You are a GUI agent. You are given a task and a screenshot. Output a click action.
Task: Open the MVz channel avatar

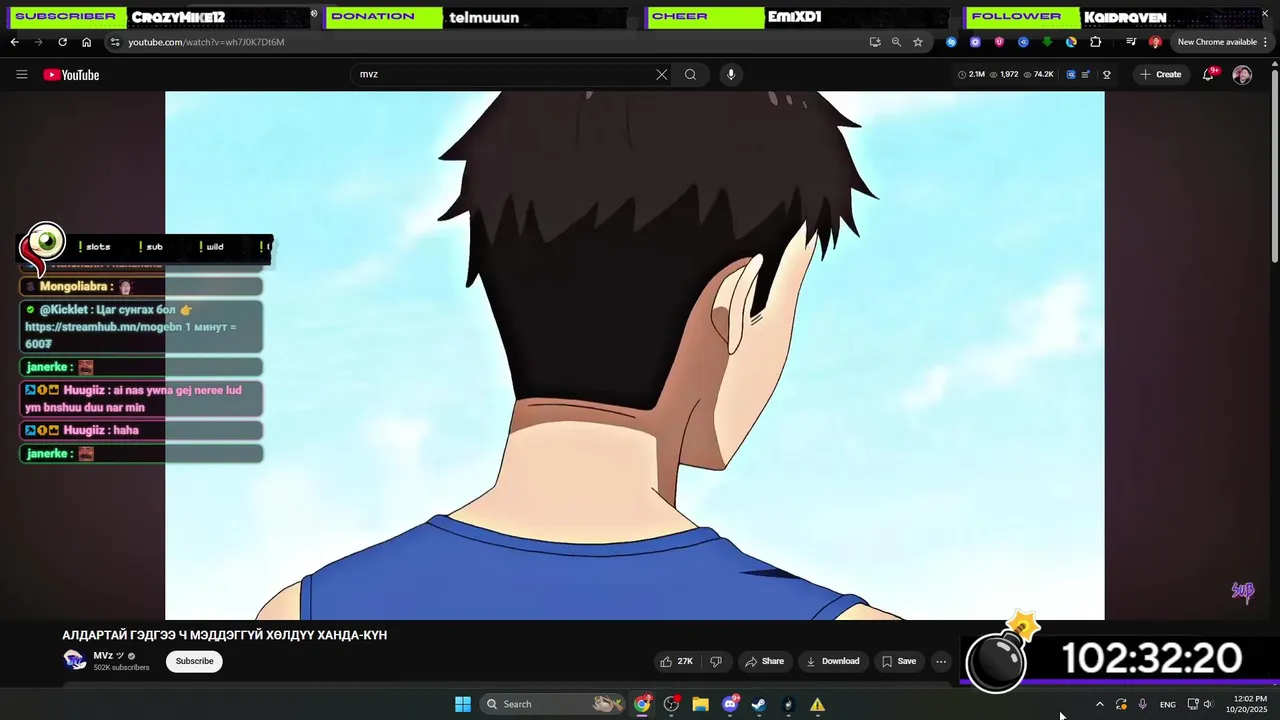click(75, 660)
